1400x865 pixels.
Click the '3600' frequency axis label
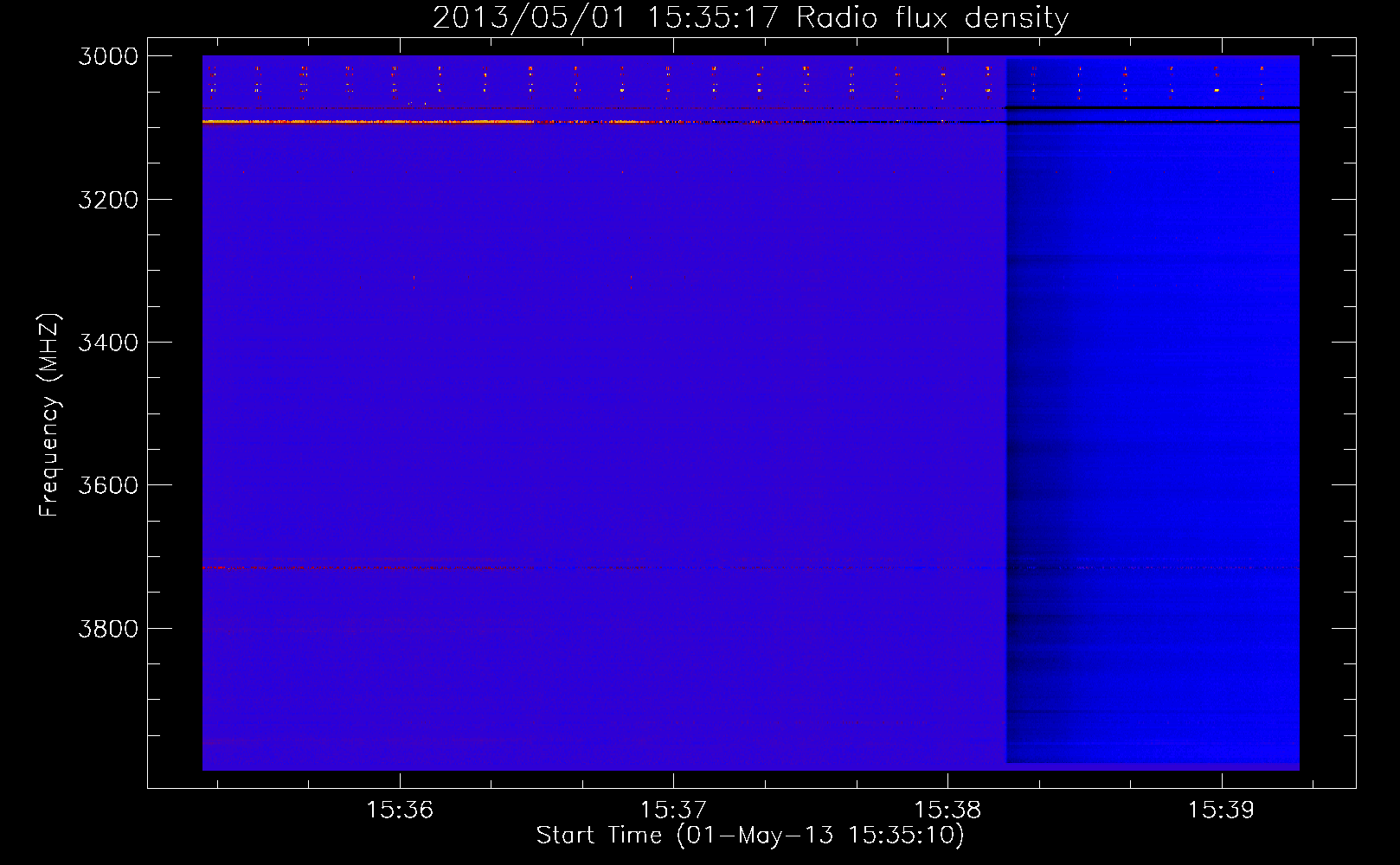click(108, 485)
